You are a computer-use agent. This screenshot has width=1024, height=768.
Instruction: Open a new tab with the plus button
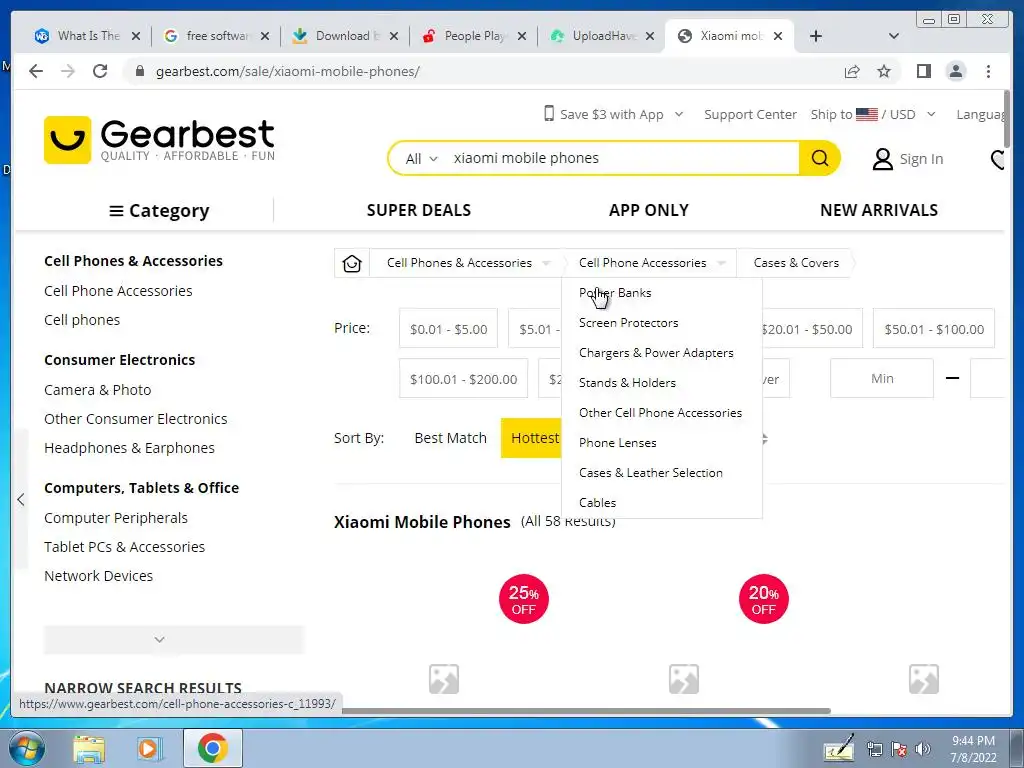[x=816, y=36]
